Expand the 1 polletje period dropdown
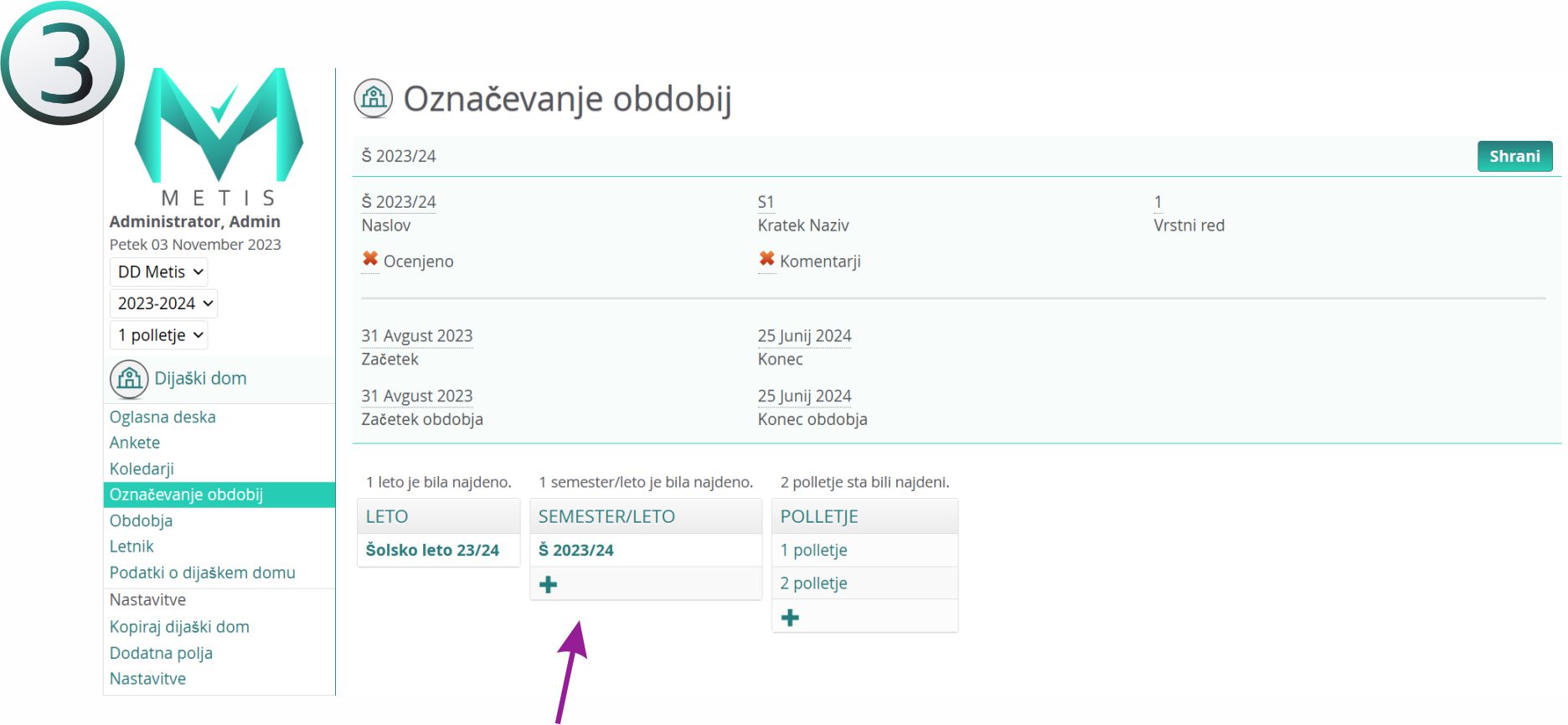 pyautogui.click(x=159, y=335)
